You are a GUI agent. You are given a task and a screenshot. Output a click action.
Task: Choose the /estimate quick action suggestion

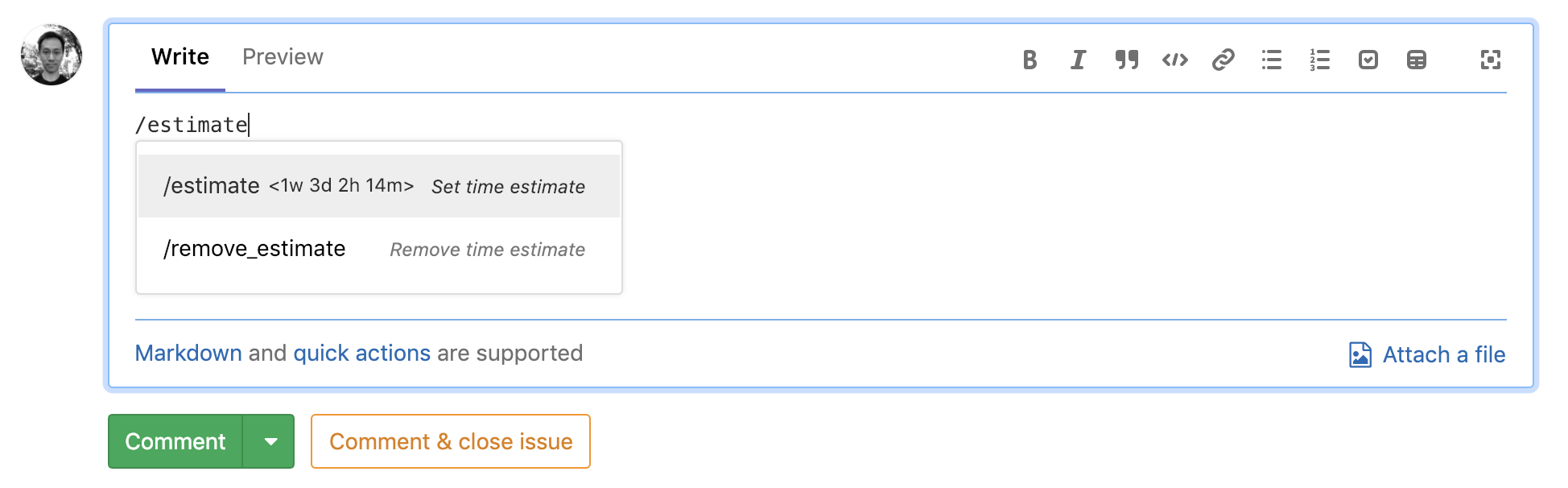point(379,186)
